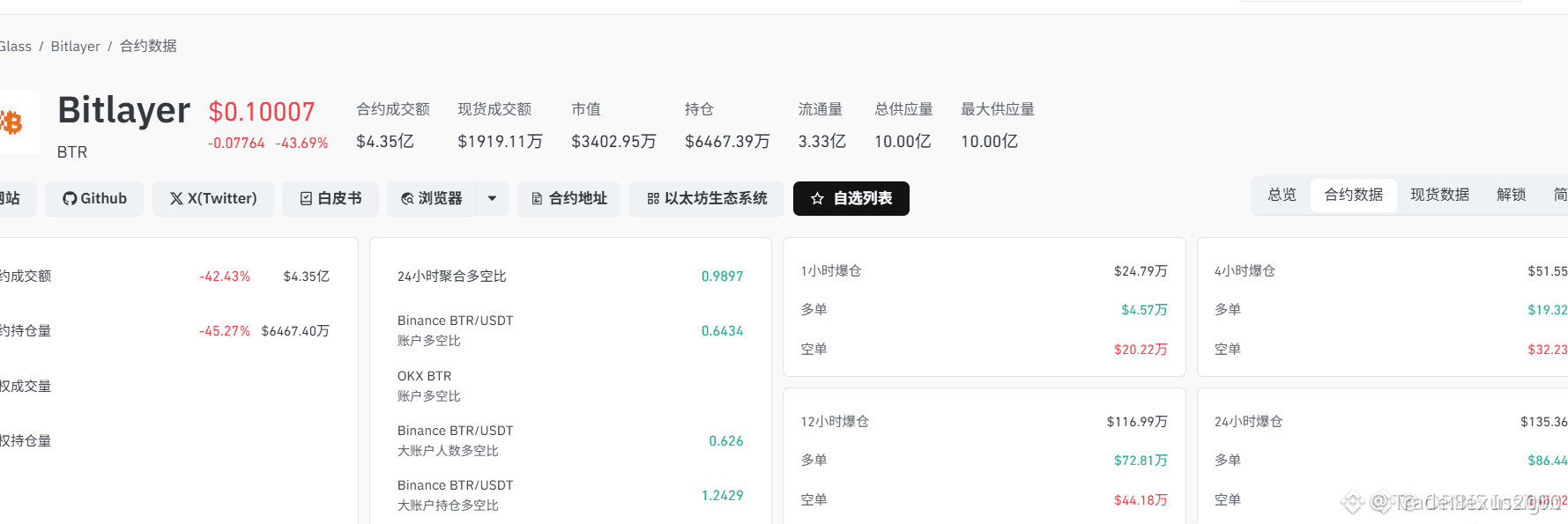Click the Github octocat icon
This screenshot has width=1568, height=524.
(70, 199)
